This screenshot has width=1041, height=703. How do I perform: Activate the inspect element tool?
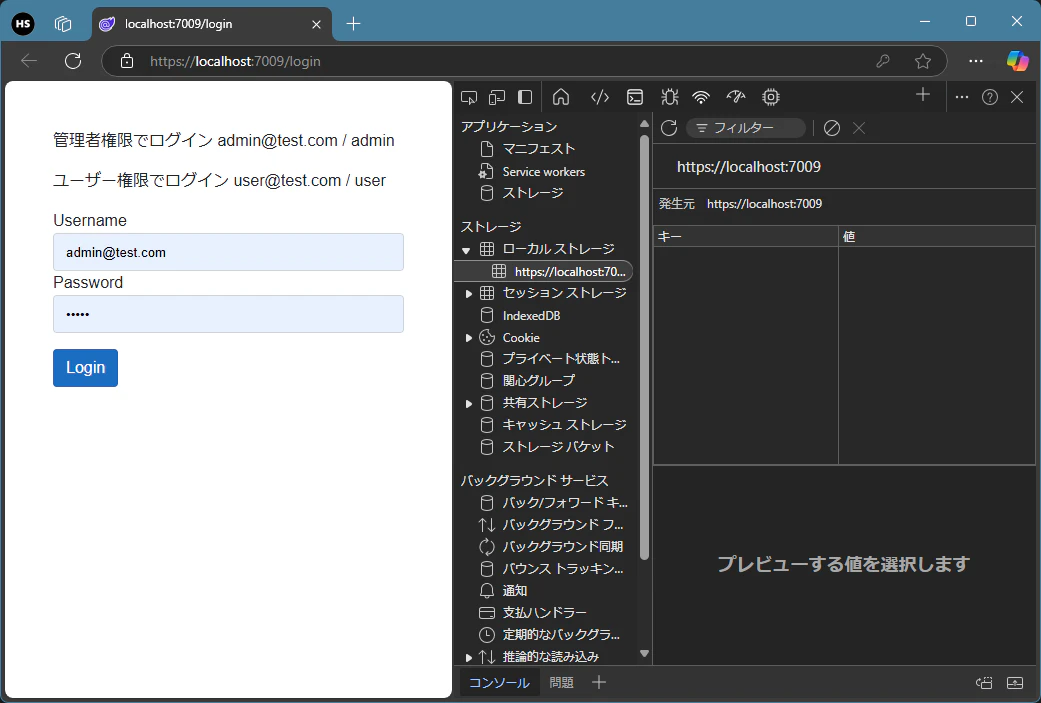coord(469,98)
